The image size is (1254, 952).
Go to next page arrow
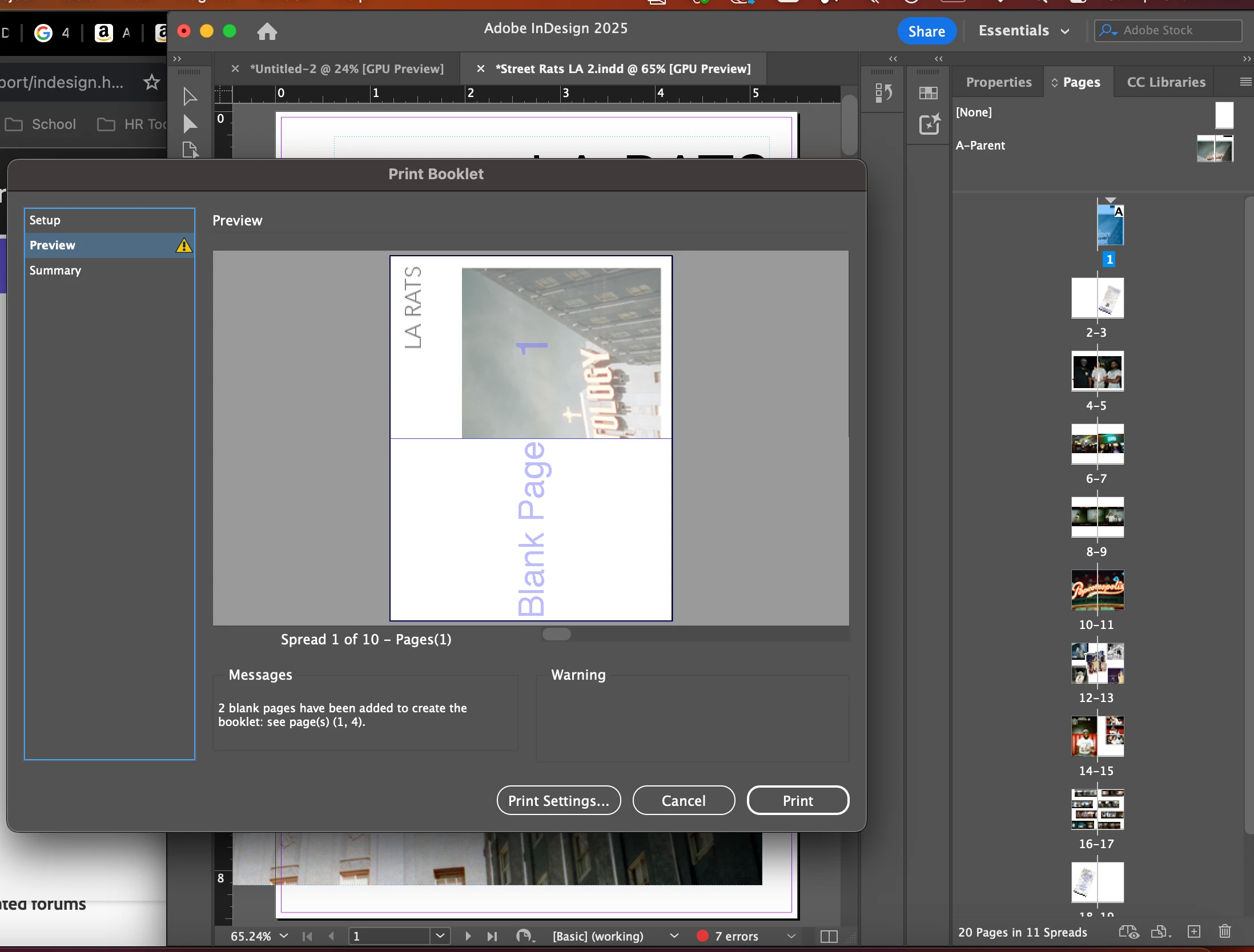(x=468, y=936)
